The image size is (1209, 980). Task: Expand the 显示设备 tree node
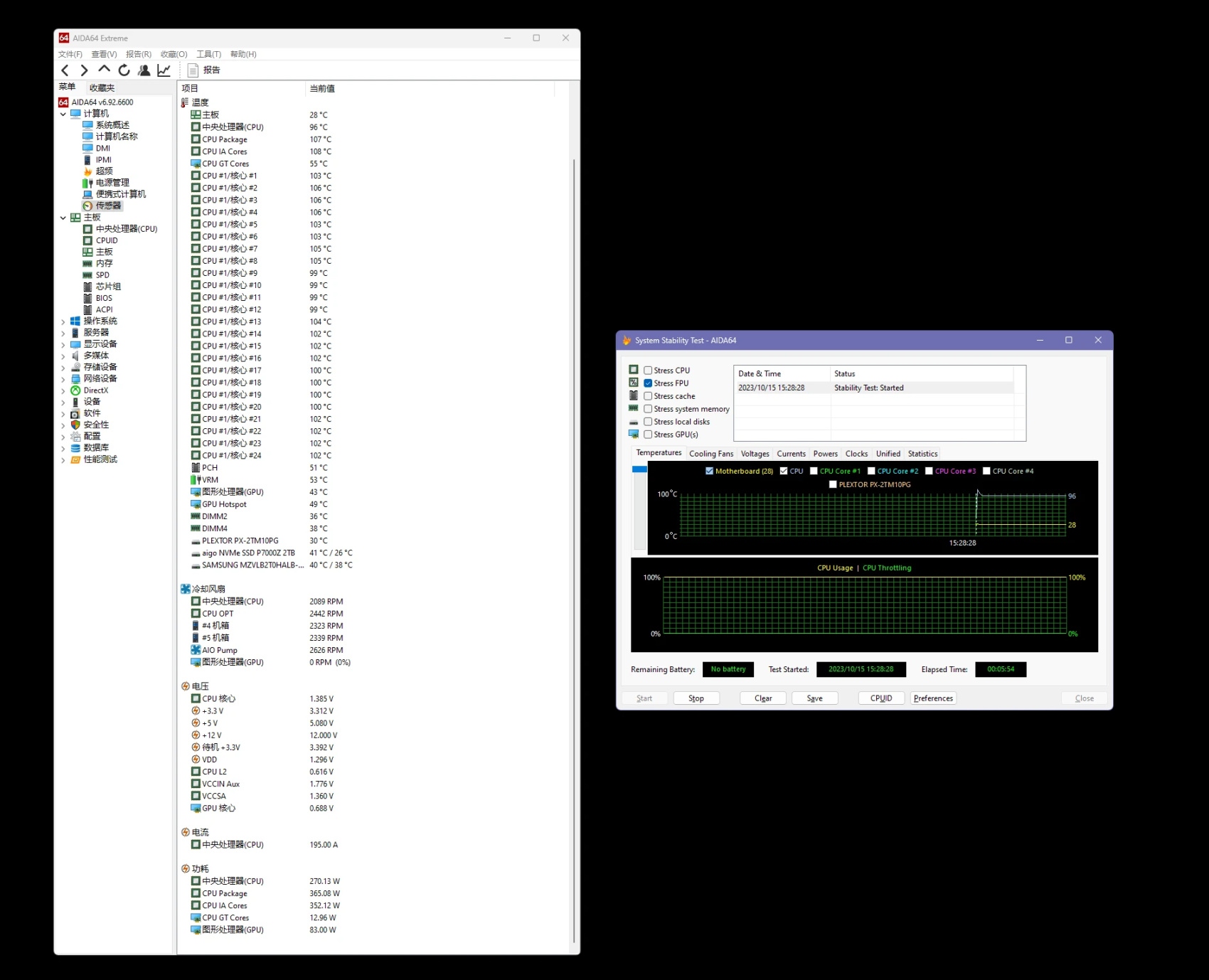(x=63, y=344)
